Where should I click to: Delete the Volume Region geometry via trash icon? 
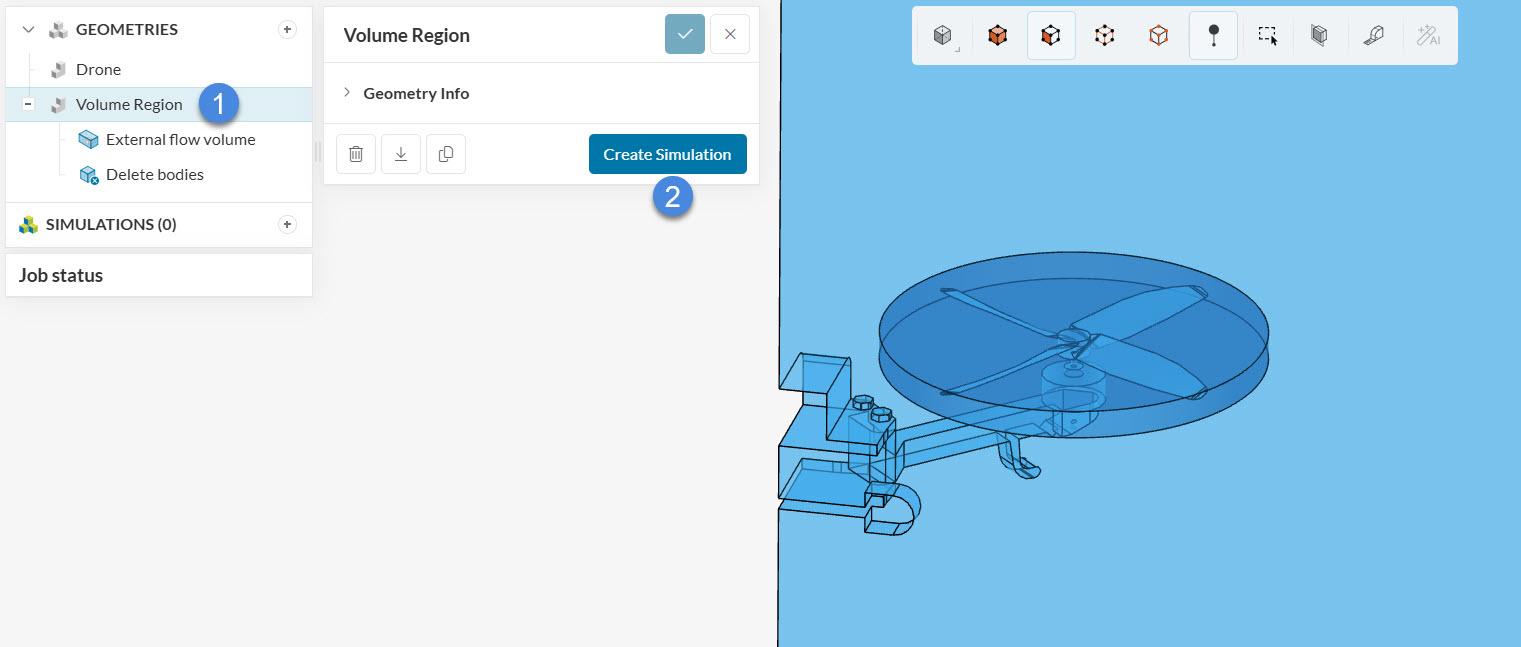356,154
